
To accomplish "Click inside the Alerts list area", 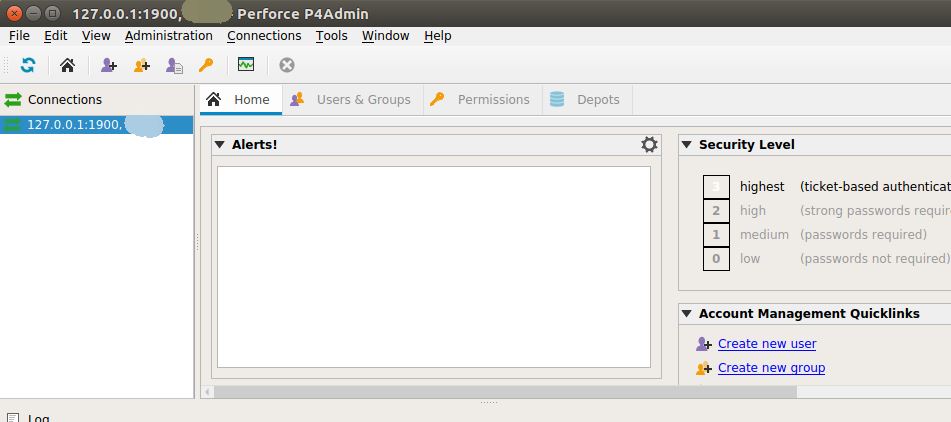I will click(434, 267).
